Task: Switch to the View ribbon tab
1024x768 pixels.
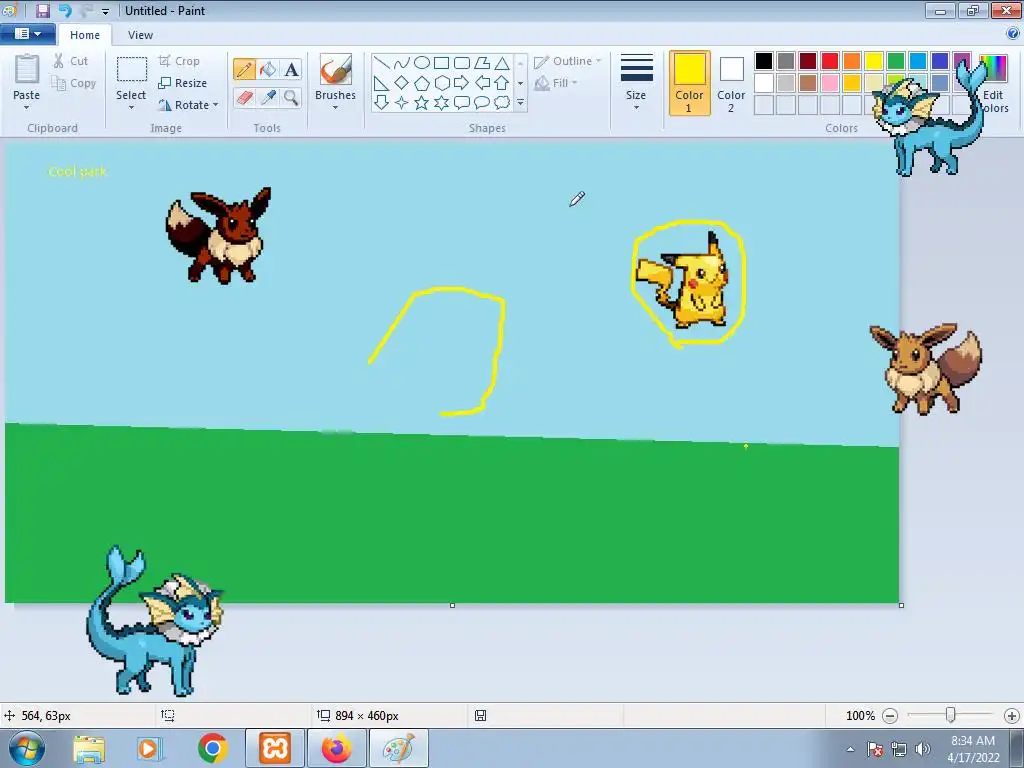Action: (x=140, y=35)
